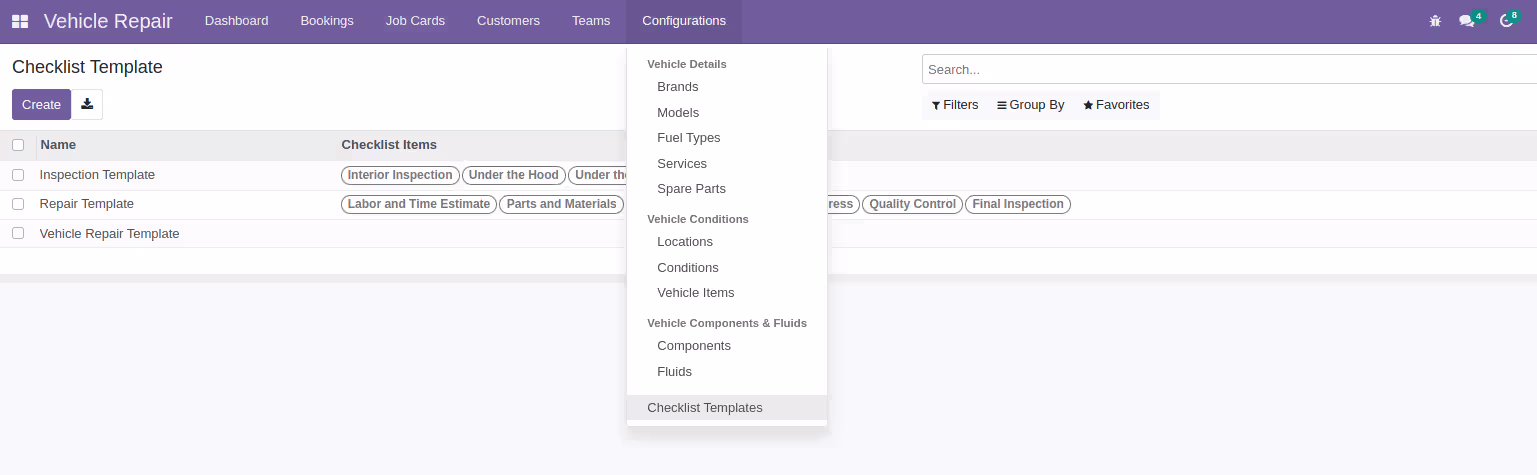Click the Quality Control tag
Screen dimensions: 1537x475
point(912,204)
